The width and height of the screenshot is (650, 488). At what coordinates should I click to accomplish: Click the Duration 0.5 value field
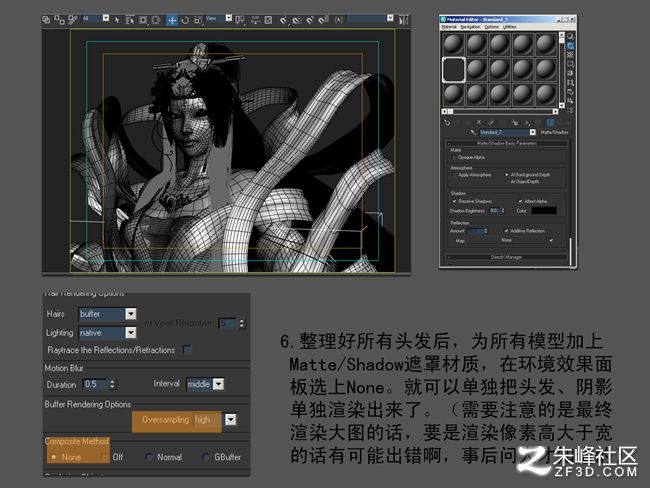[95, 384]
